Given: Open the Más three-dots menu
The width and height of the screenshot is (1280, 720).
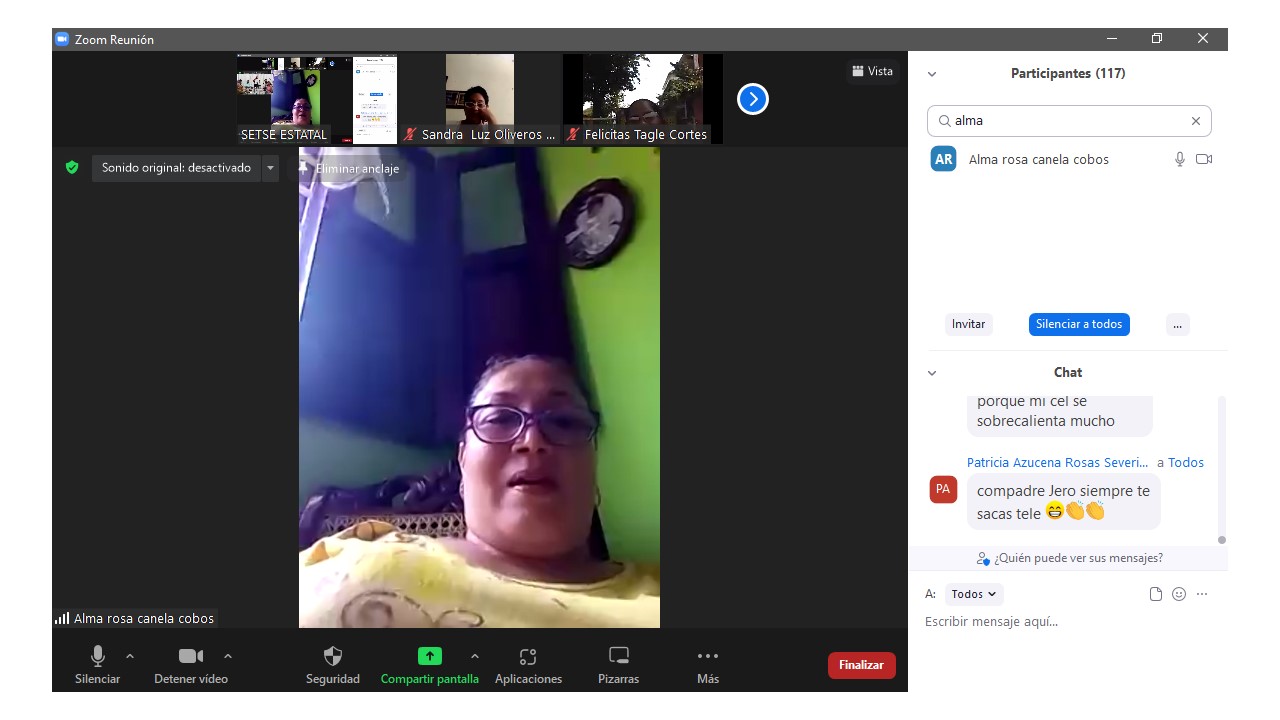Looking at the screenshot, I should point(708,657).
